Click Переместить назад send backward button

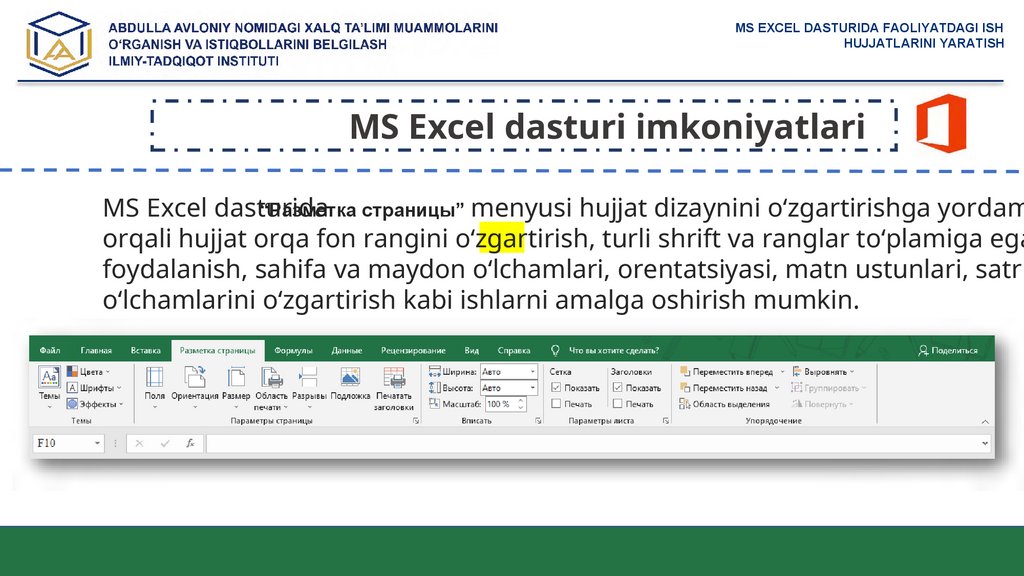(x=724, y=388)
